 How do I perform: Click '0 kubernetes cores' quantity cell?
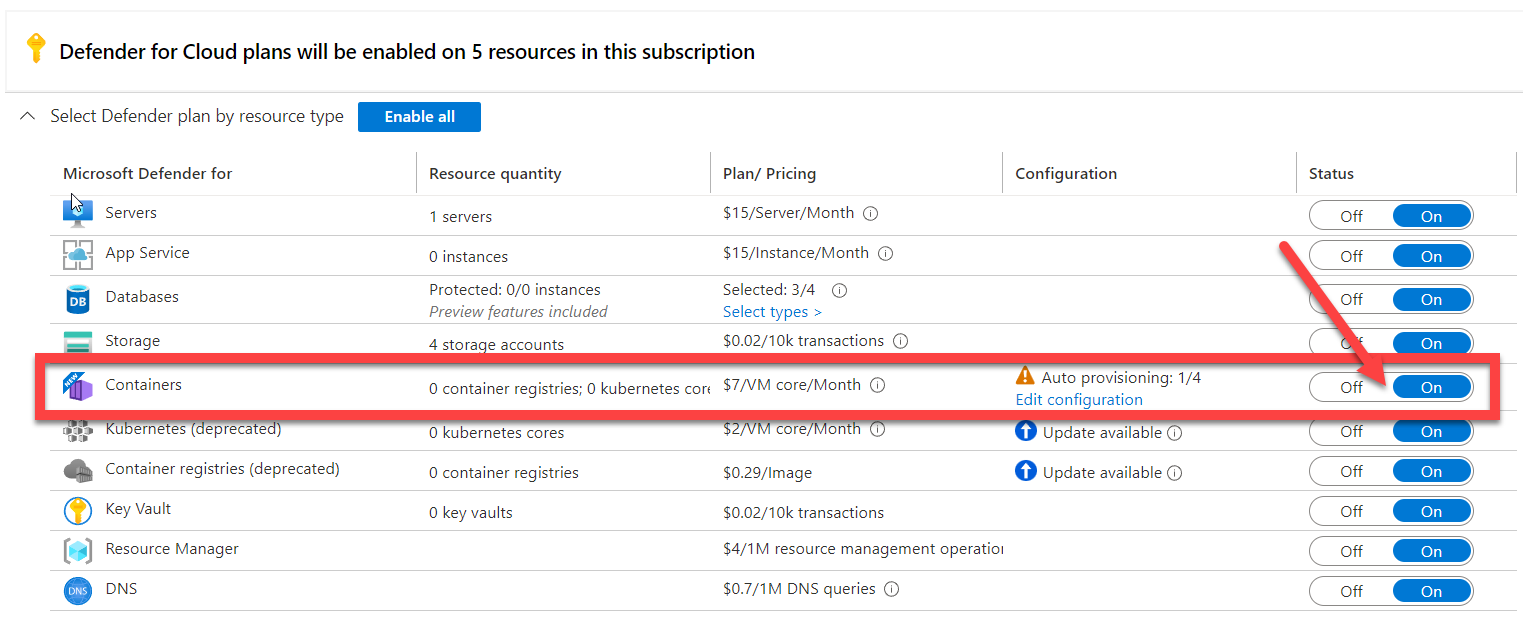(x=496, y=432)
